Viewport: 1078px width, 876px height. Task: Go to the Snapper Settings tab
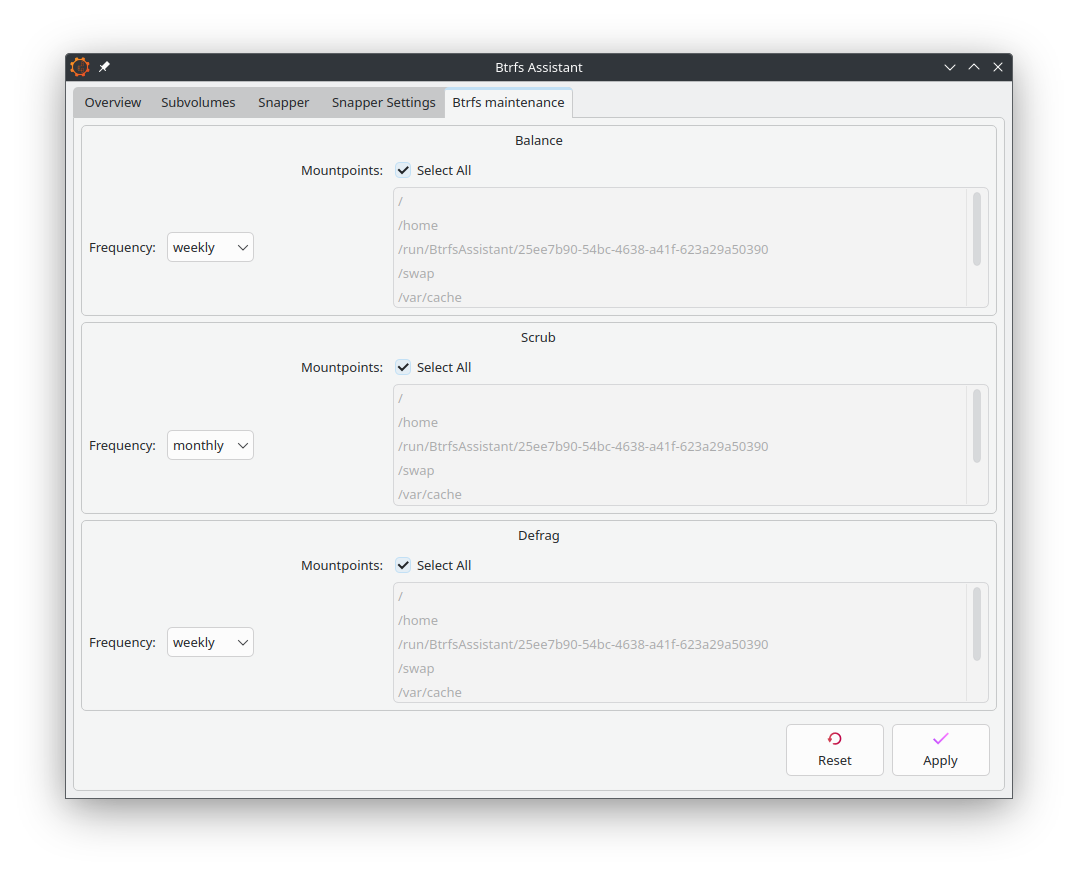coord(383,102)
